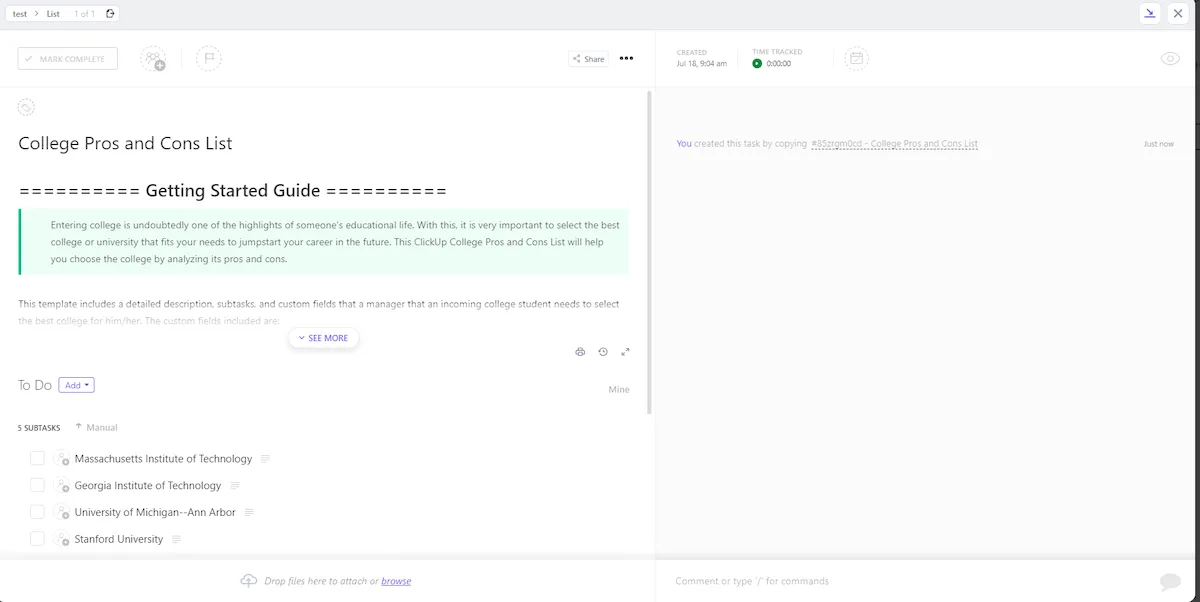Click the add assignee icon in header

[153, 59]
